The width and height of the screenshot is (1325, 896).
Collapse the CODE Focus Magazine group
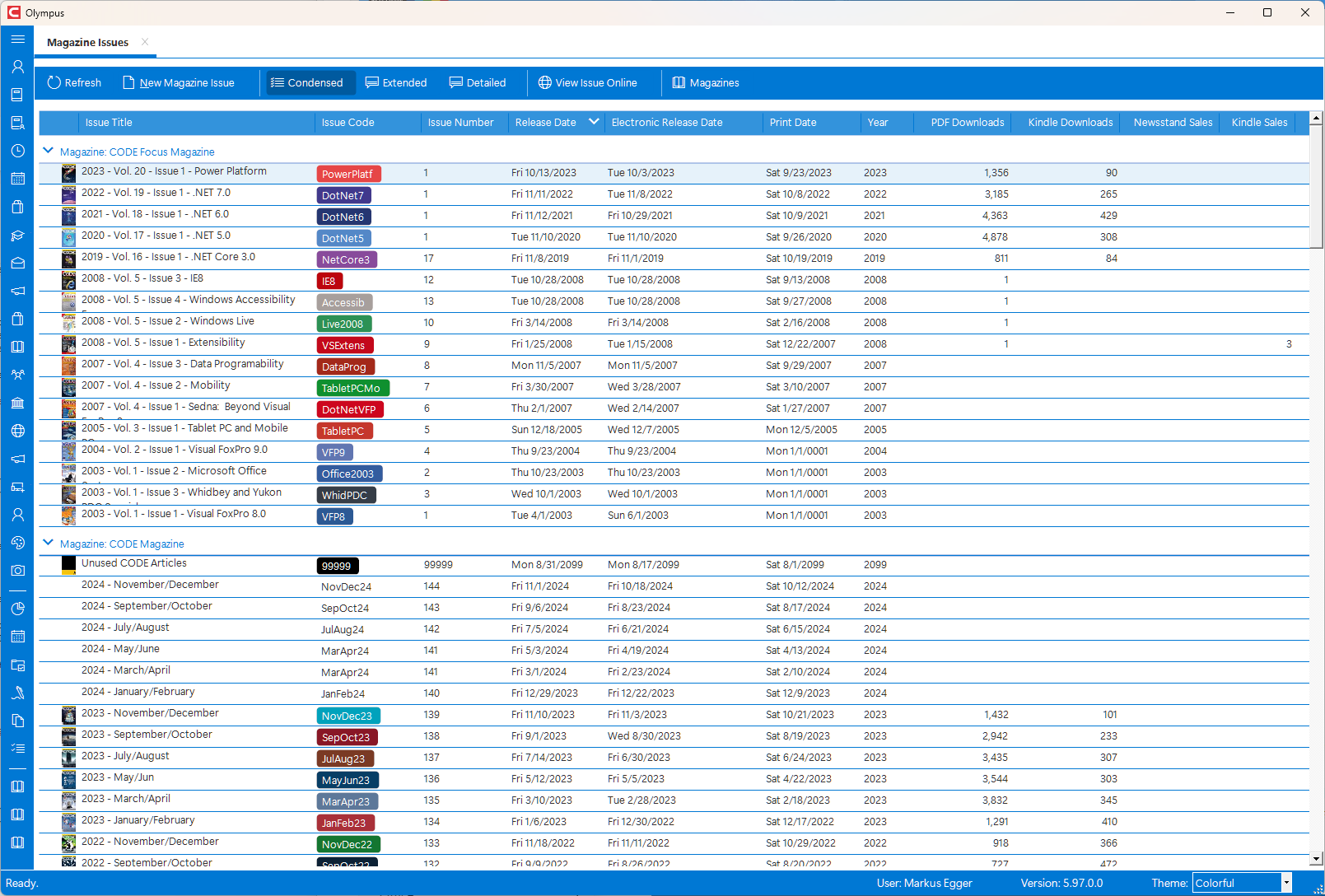(48, 151)
